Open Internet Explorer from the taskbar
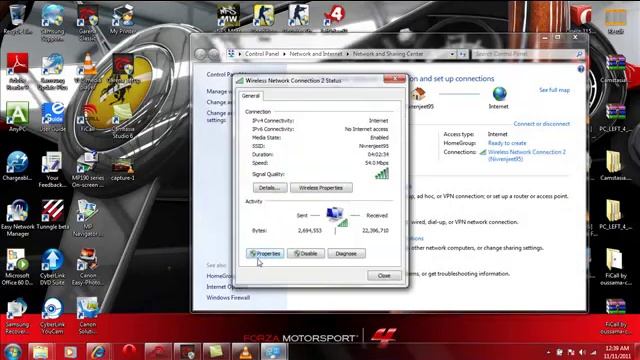 pos(98,351)
